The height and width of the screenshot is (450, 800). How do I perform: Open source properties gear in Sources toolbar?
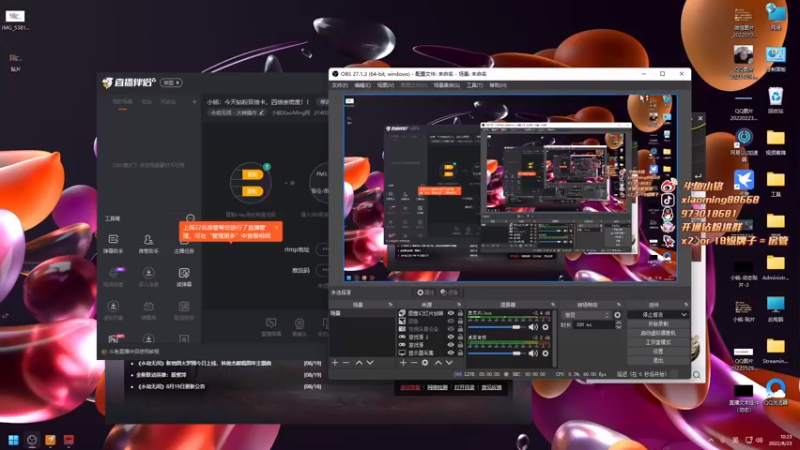point(425,362)
